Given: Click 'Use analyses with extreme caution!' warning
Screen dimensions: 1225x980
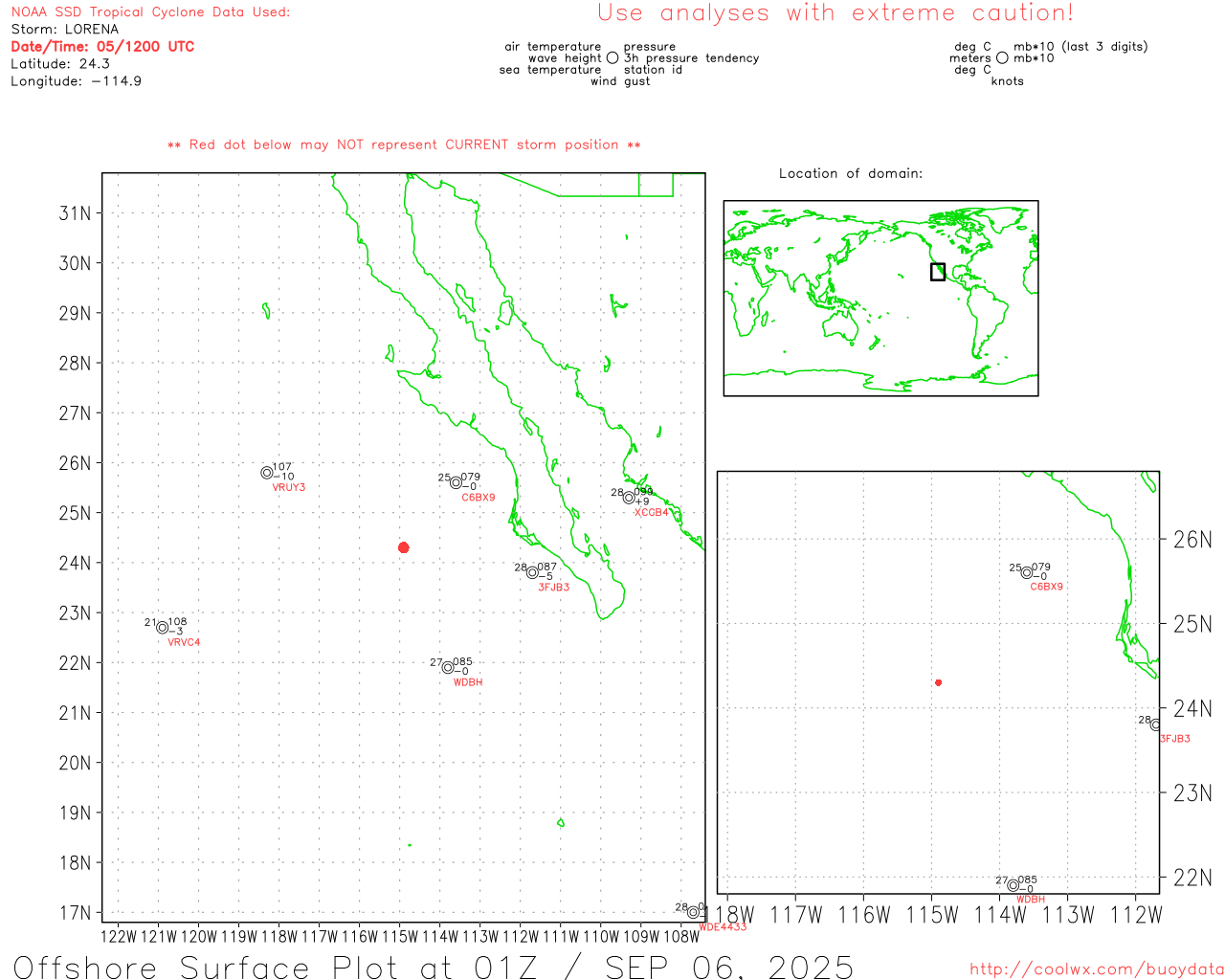Looking at the screenshot, I should tap(835, 12).
